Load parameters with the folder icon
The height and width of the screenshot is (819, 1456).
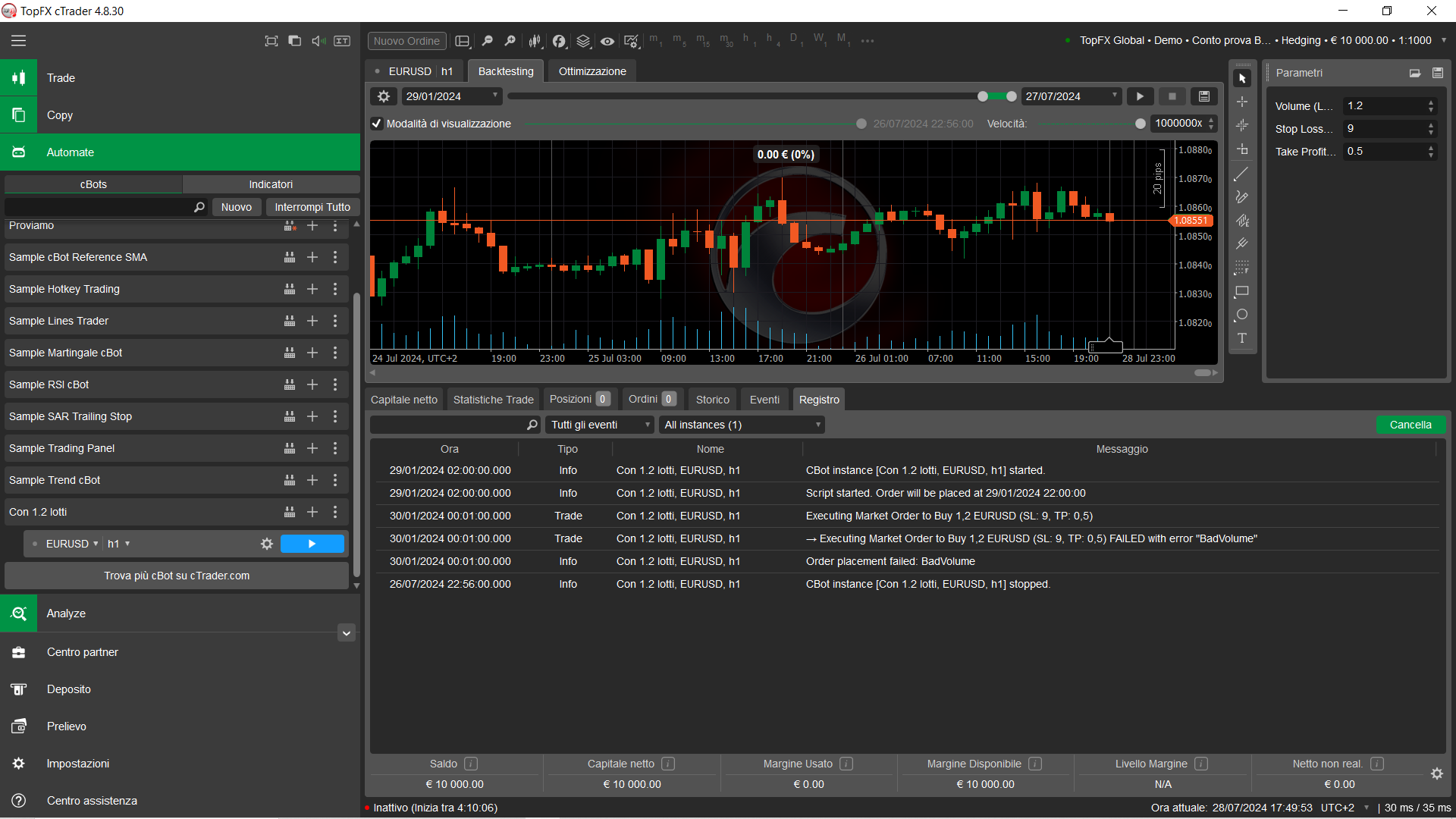tap(1415, 73)
